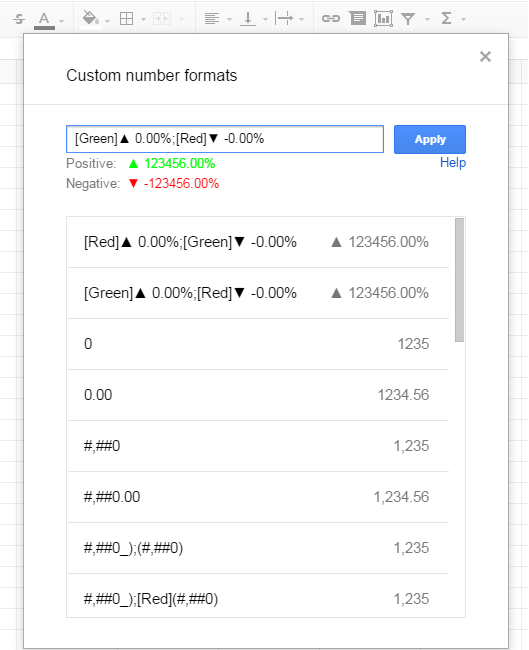Click the Apply button
This screenshot has height=650, width=529.
tap(430, 139)
